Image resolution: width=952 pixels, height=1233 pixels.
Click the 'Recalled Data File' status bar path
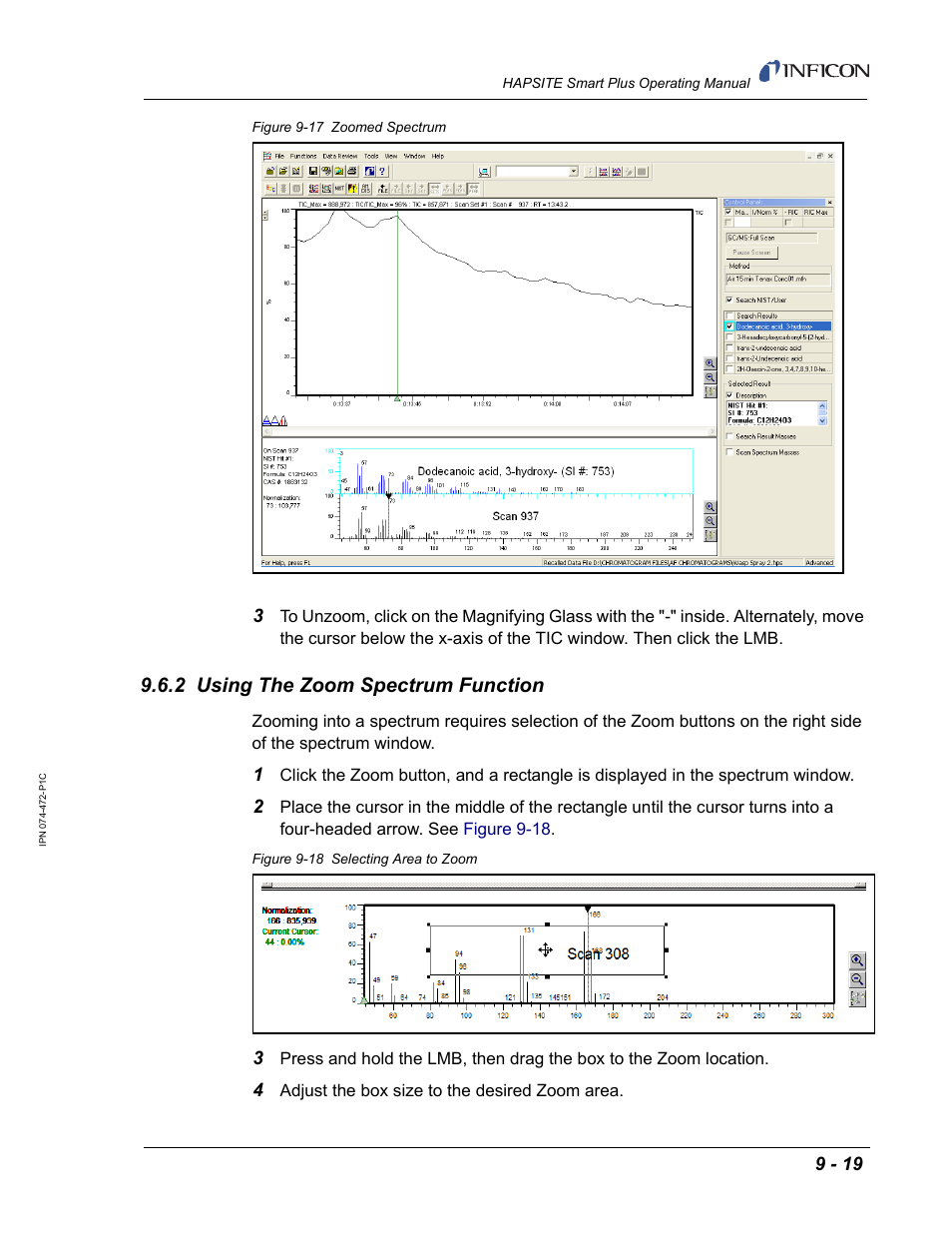(663, 563)
